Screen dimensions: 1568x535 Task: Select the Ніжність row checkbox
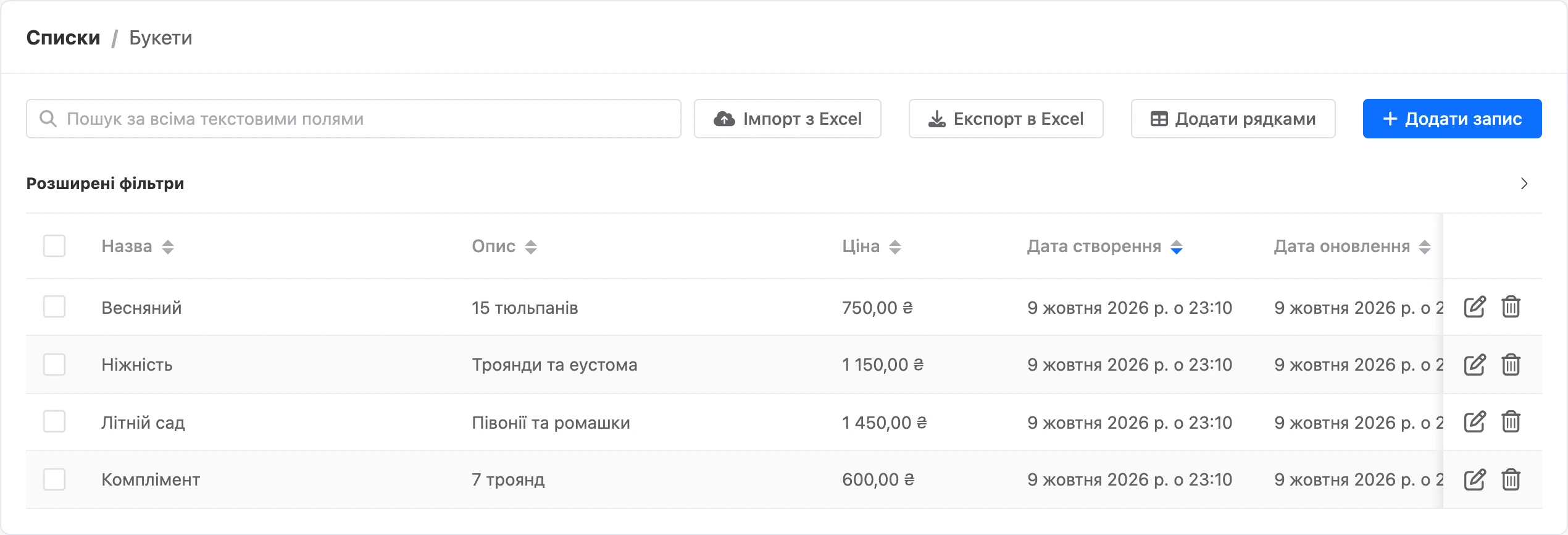[x=54, y=364]
